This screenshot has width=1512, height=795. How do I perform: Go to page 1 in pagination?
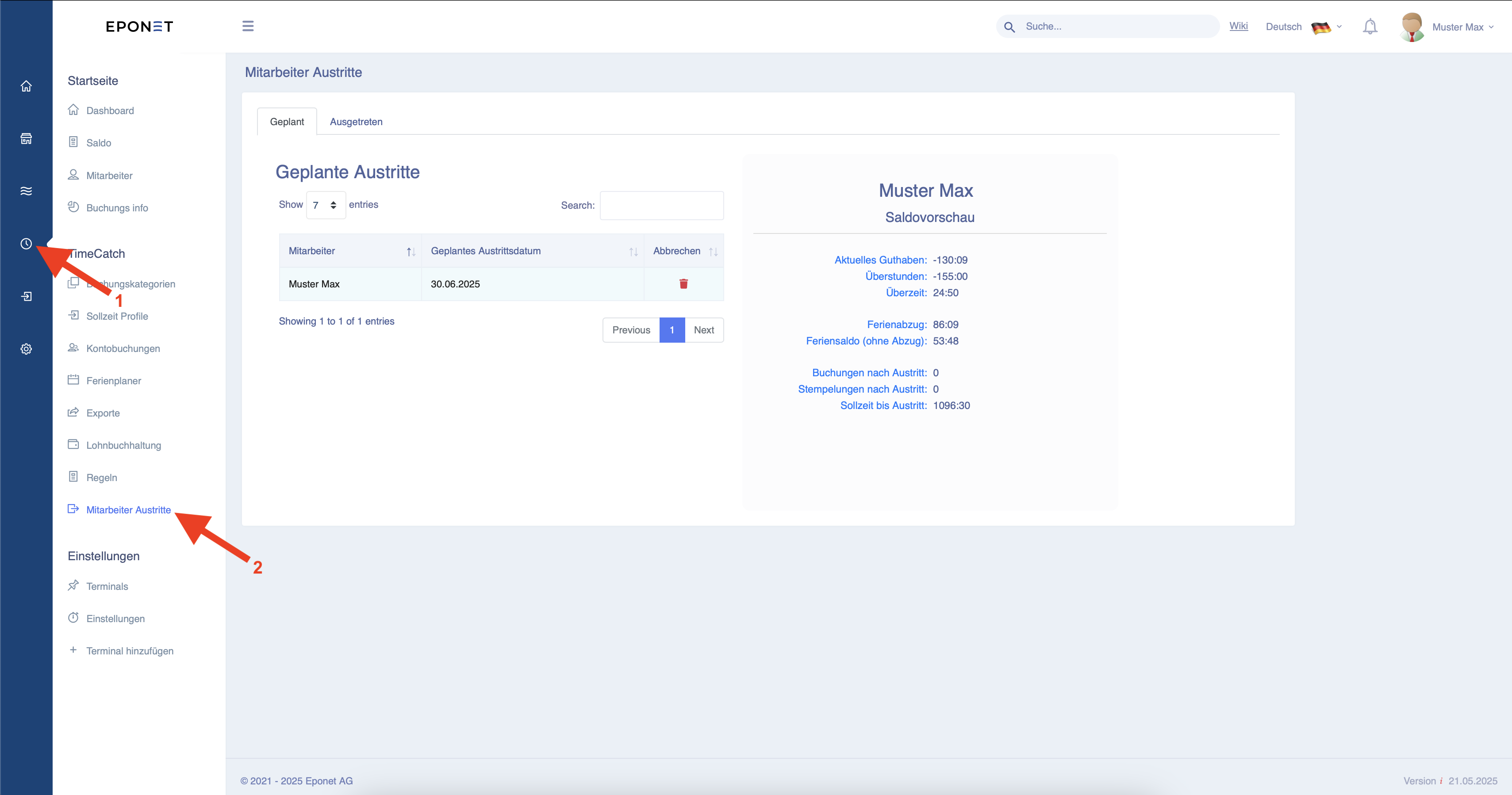click(x=672, y=330)
